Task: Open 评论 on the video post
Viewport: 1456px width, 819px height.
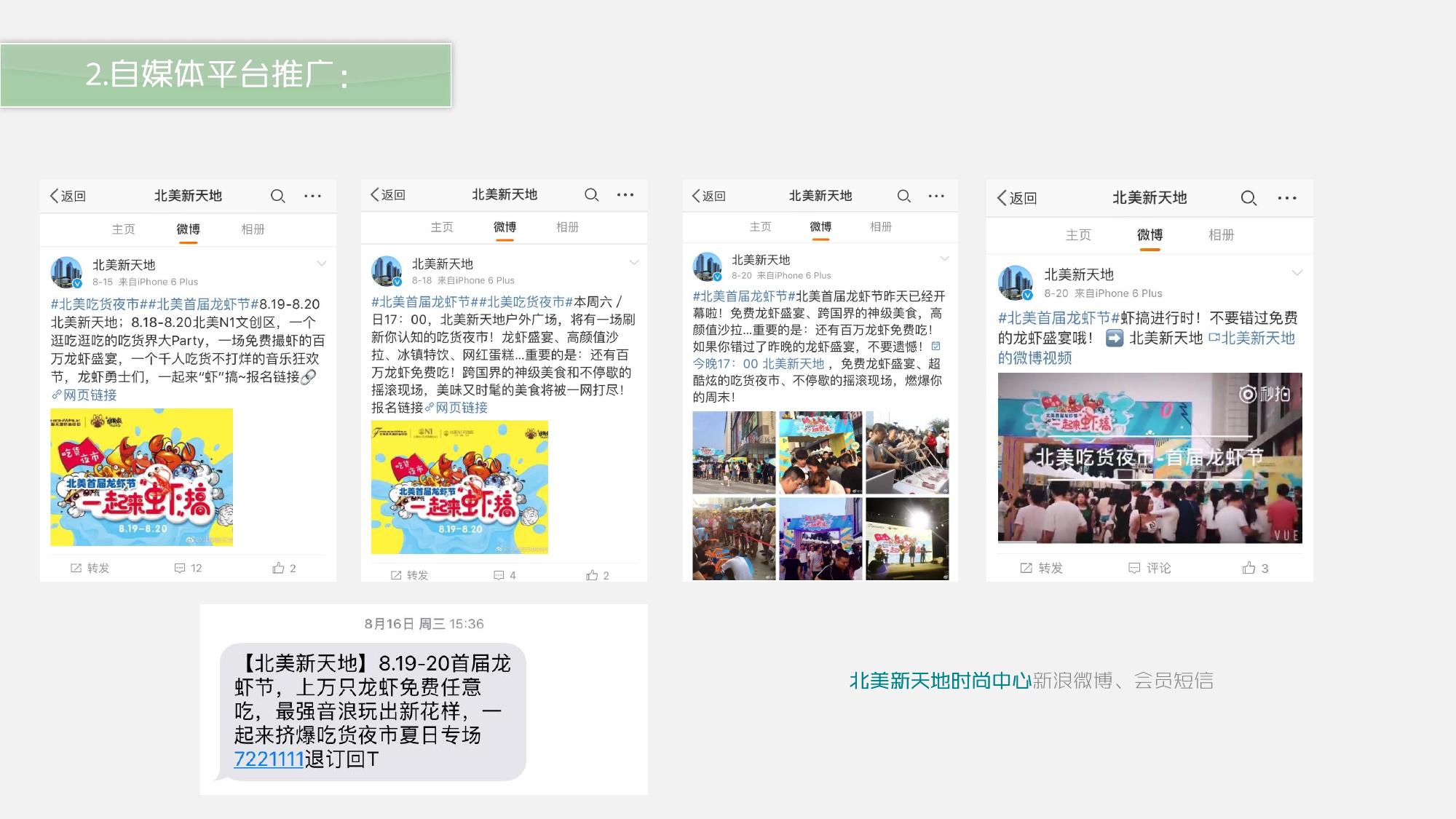Action: 1150,568
